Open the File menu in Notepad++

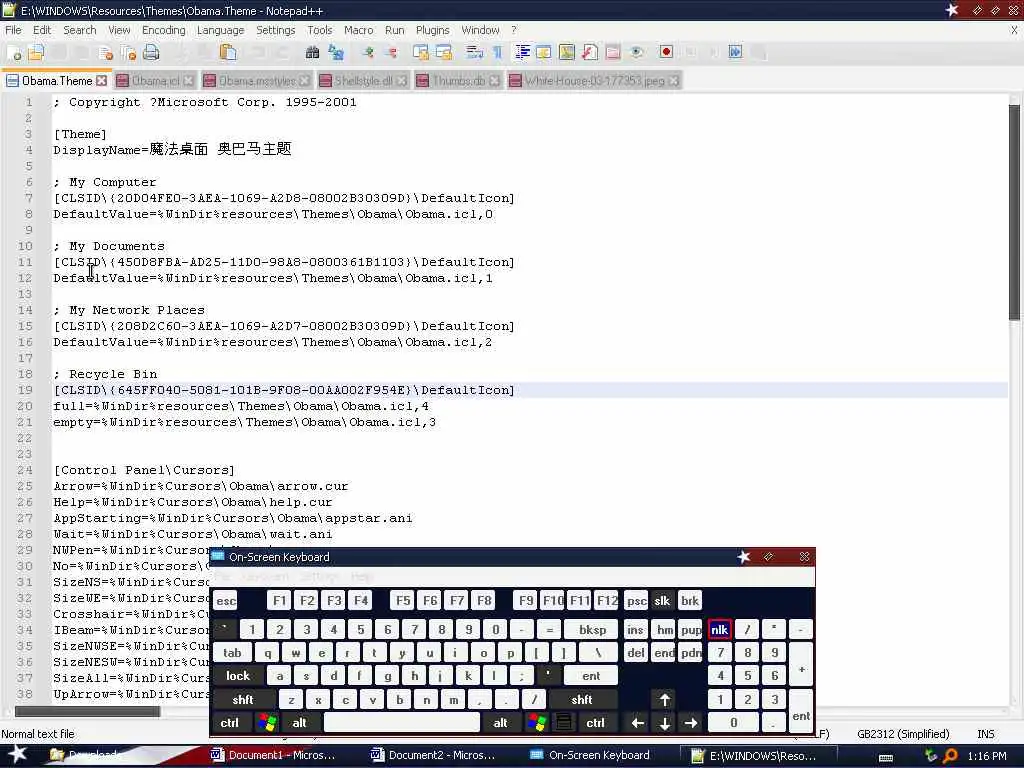click(13, 30)
